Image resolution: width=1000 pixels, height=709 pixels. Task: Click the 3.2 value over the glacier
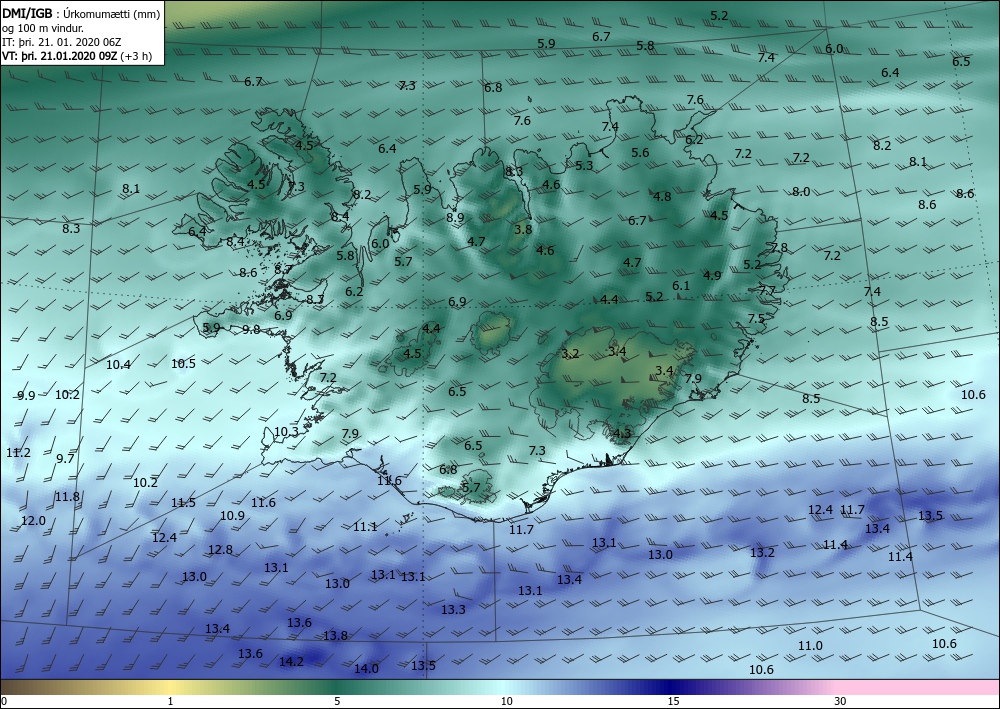(x=570, y=353)
